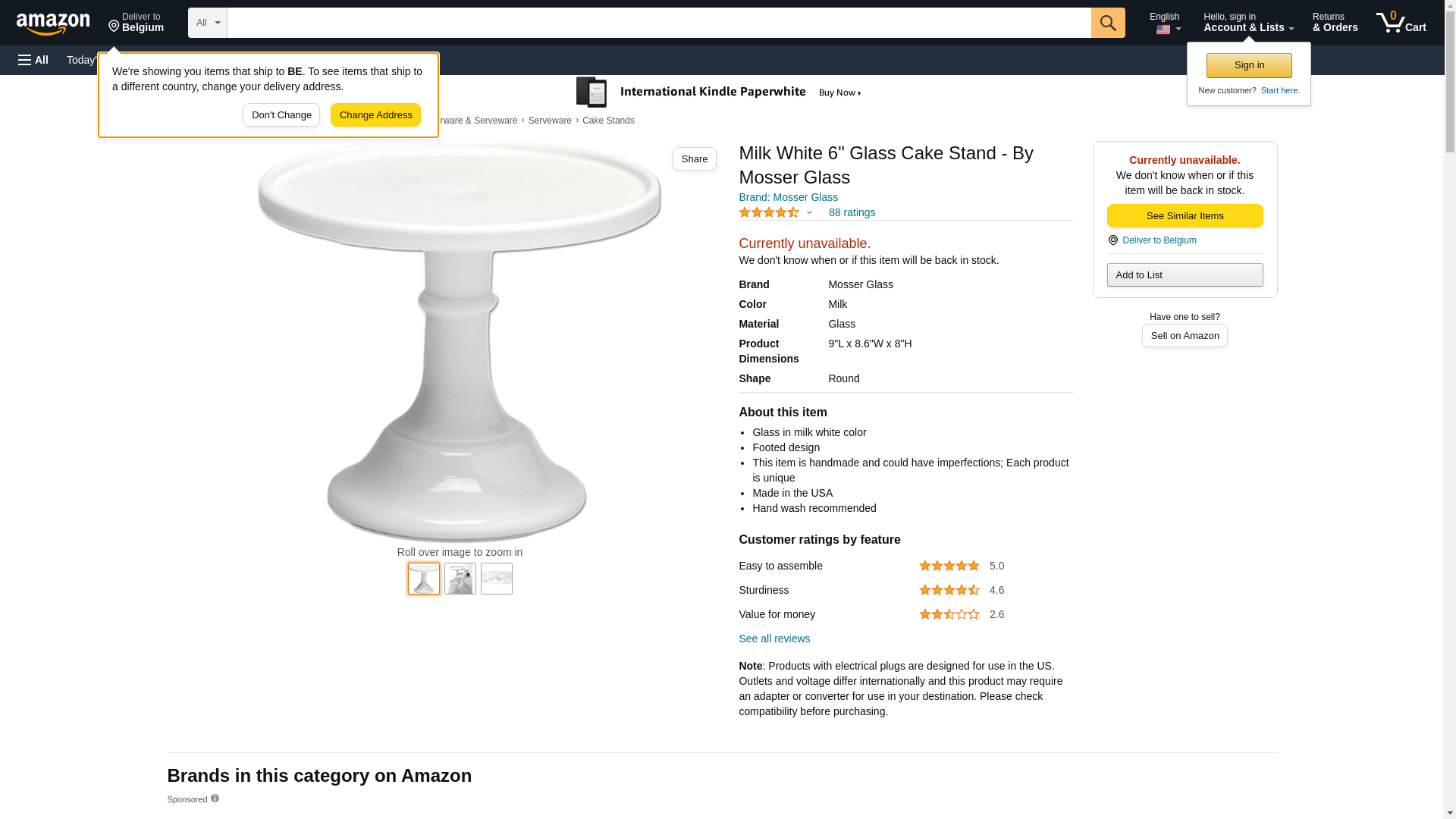Open the shopping cart
This screenshot has height=819, width=1456.
tap(1401, 23)
